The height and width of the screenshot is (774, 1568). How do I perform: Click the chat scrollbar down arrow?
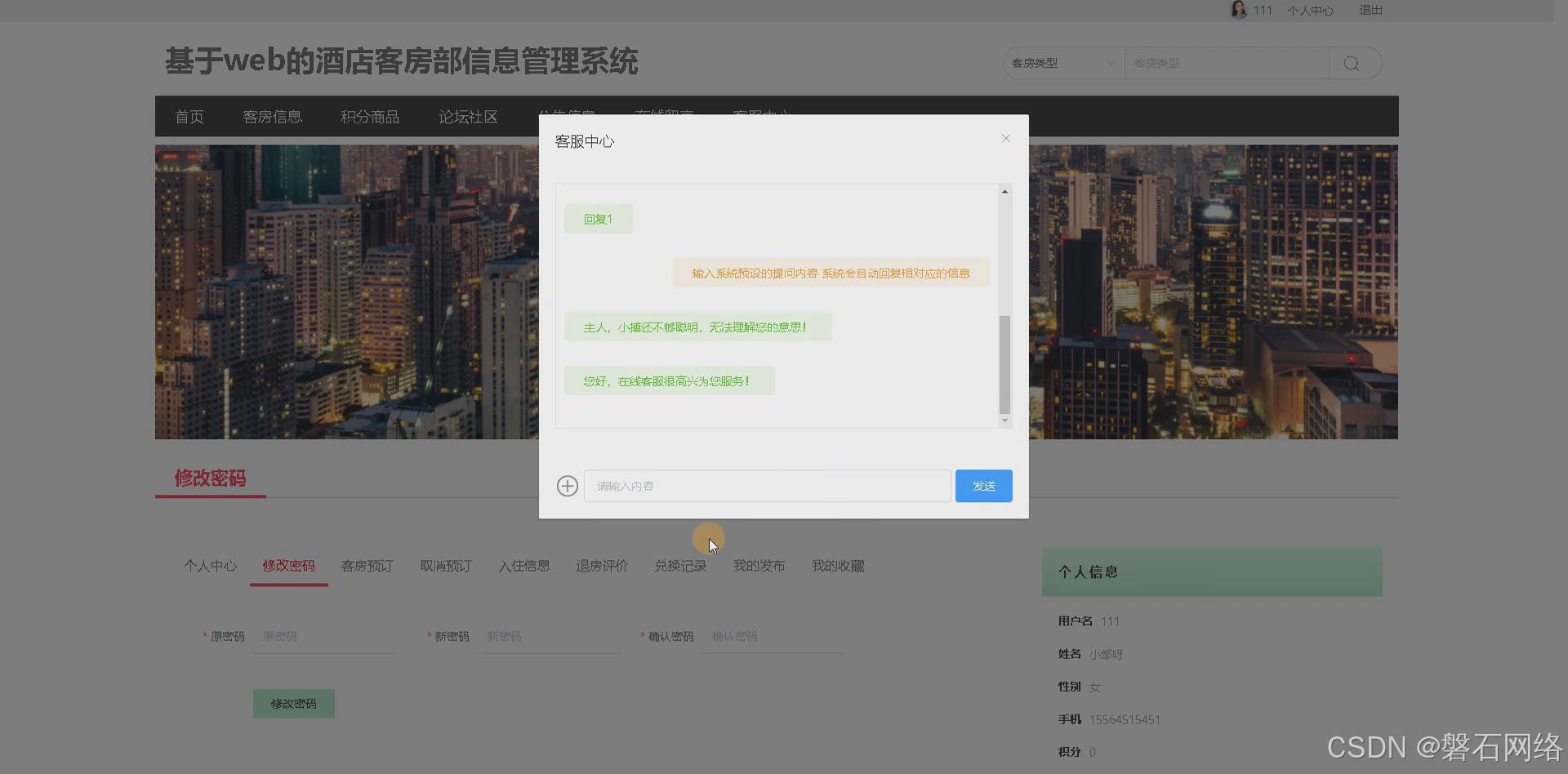(x=1004, y=420)
